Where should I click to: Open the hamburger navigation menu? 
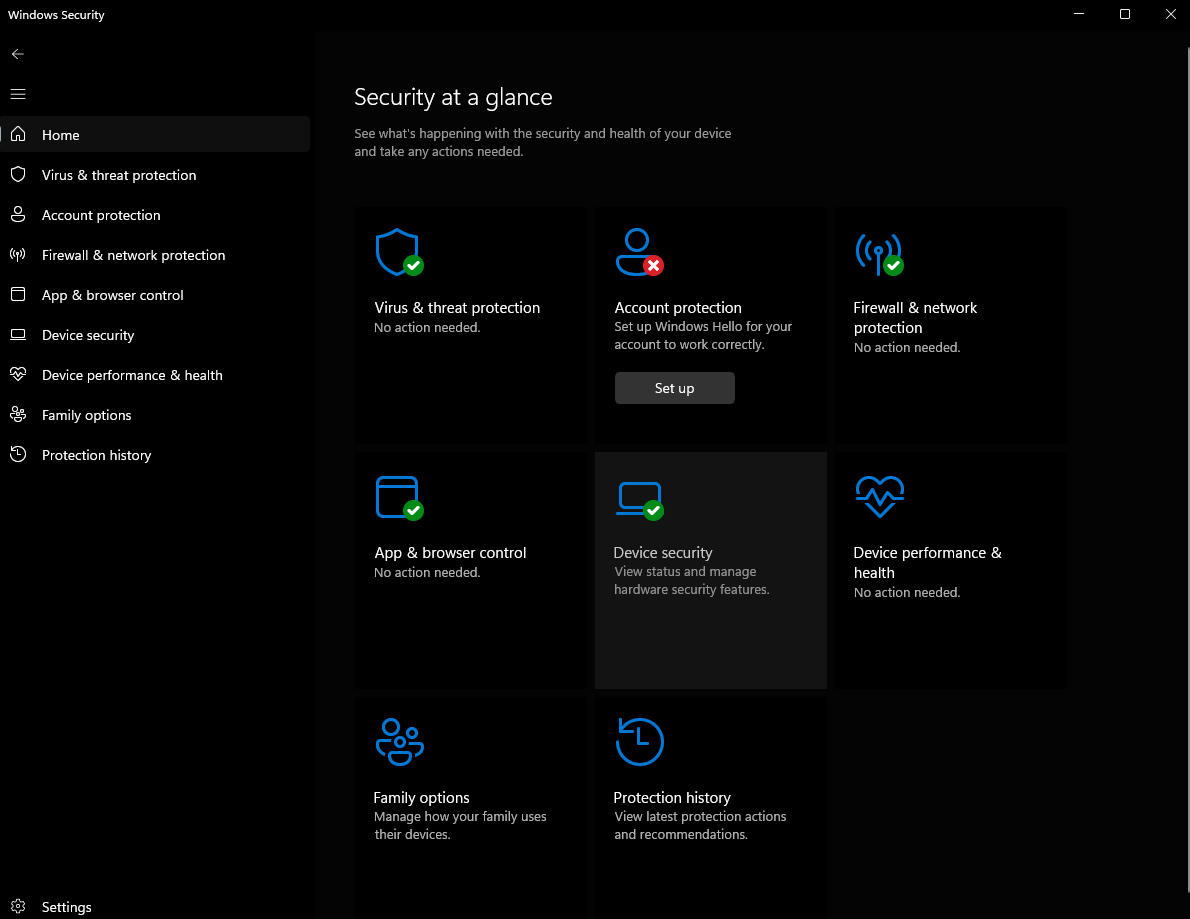coord(17,94)
